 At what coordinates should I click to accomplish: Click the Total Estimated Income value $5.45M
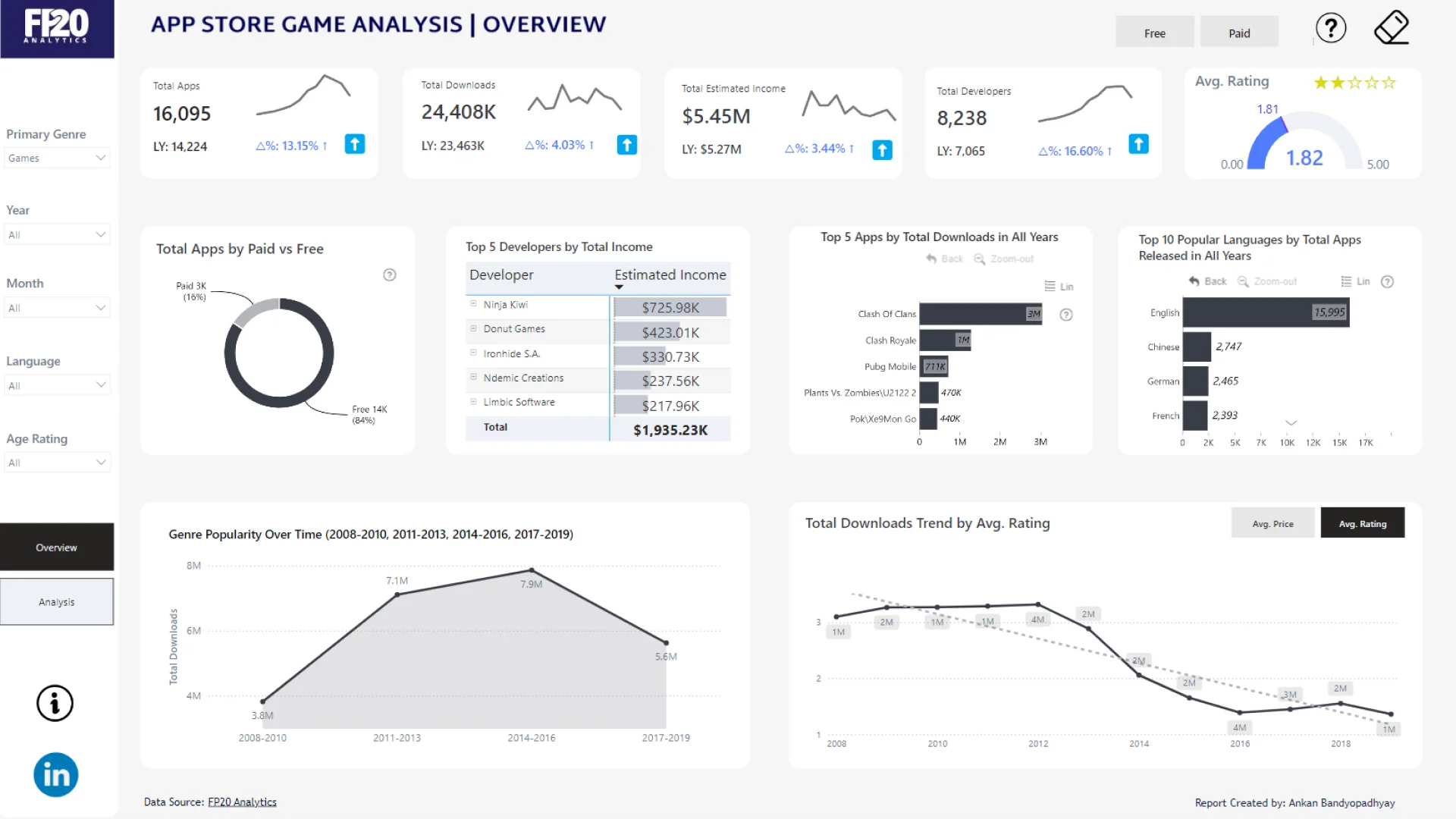coord(716,116)
